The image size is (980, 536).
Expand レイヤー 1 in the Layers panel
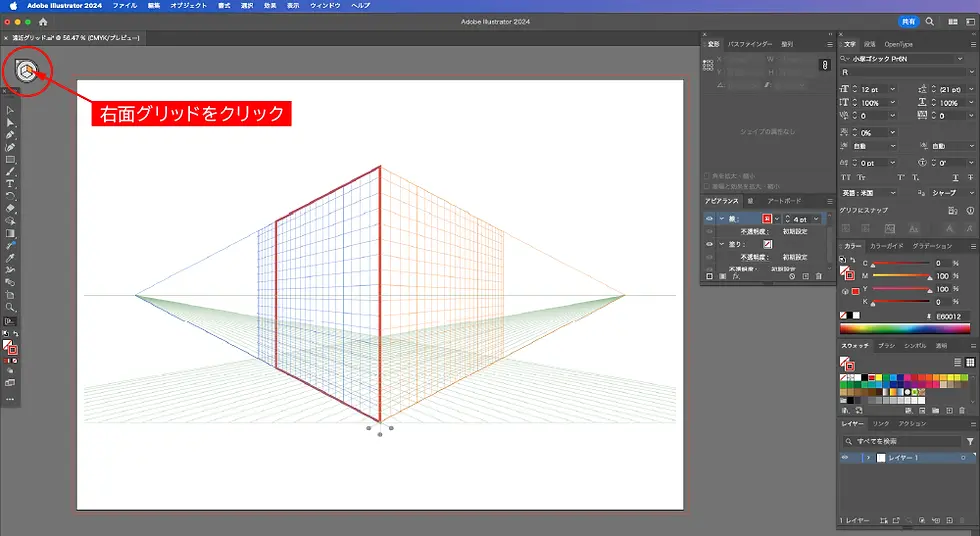pos(867,457)
